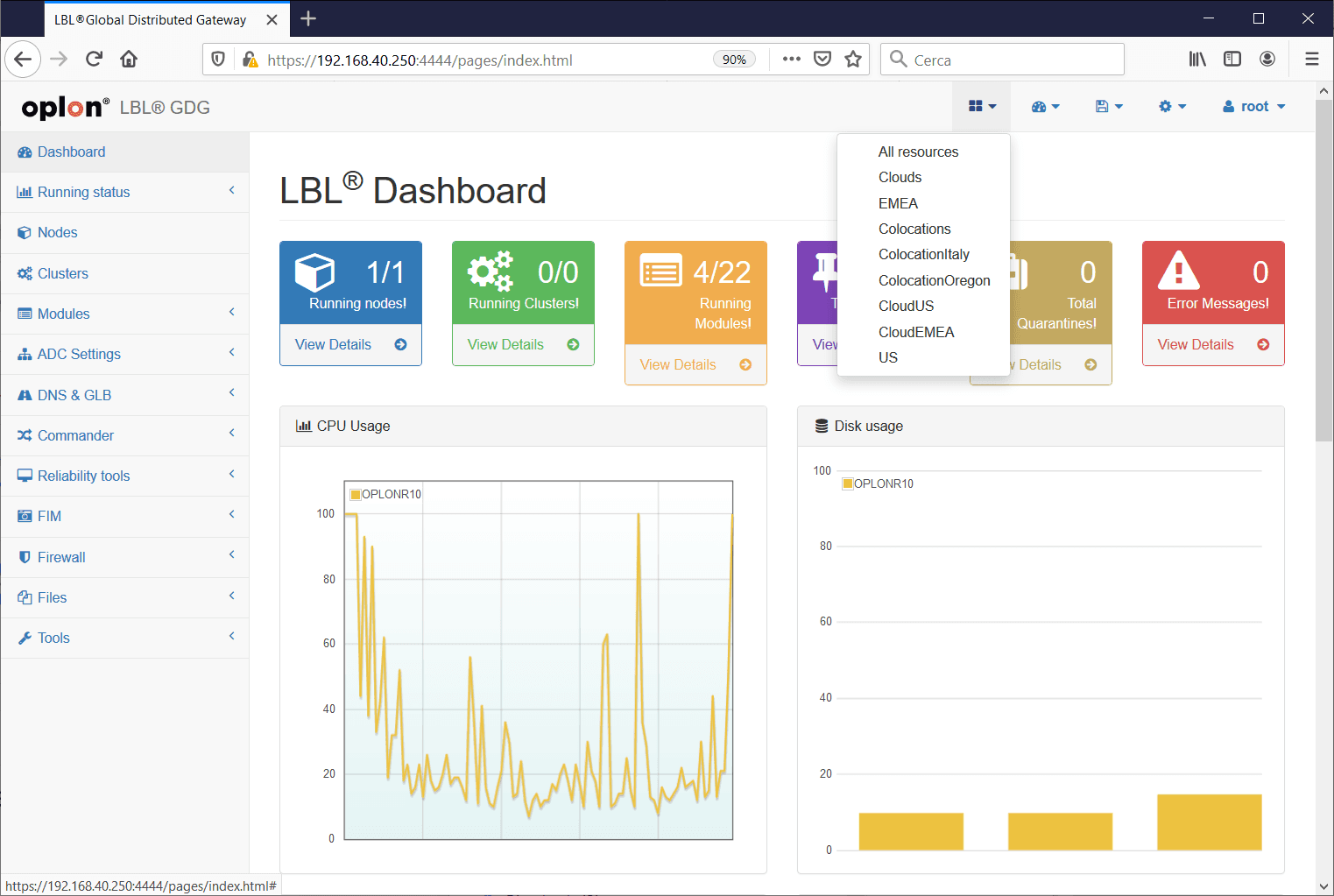The height and width of the screenshot is (896, 1334).
Task: Expand Firewall sidebar chevron
Action: coord(232,554)
